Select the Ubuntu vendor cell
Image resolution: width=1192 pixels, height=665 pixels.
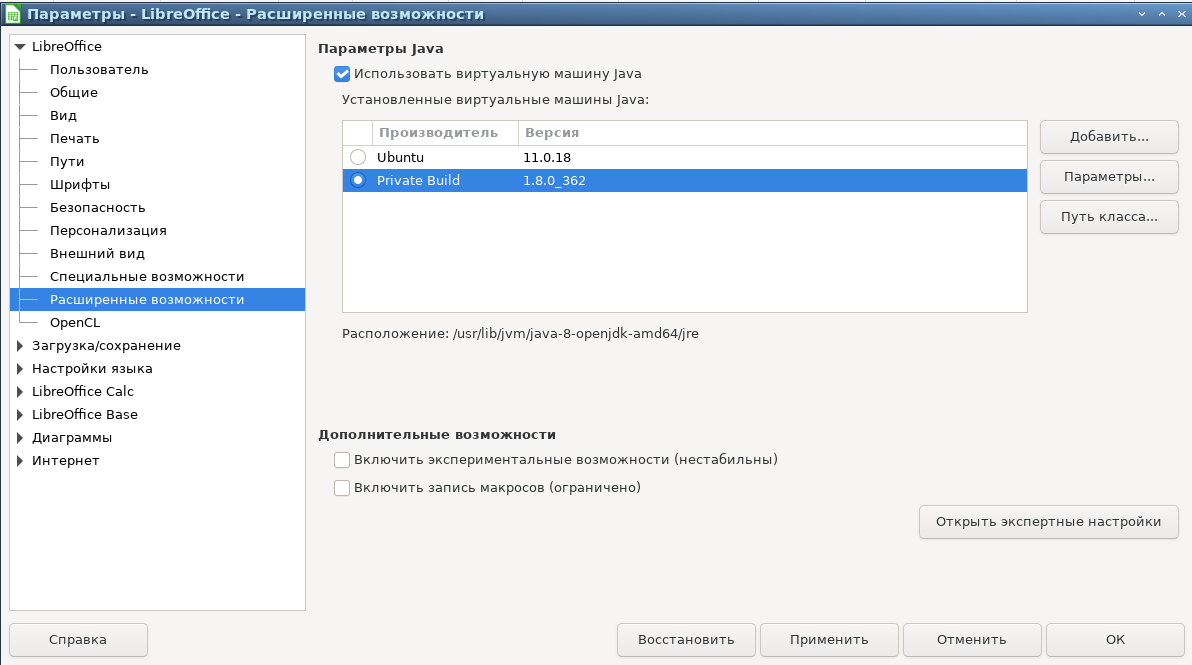(401, 157)
